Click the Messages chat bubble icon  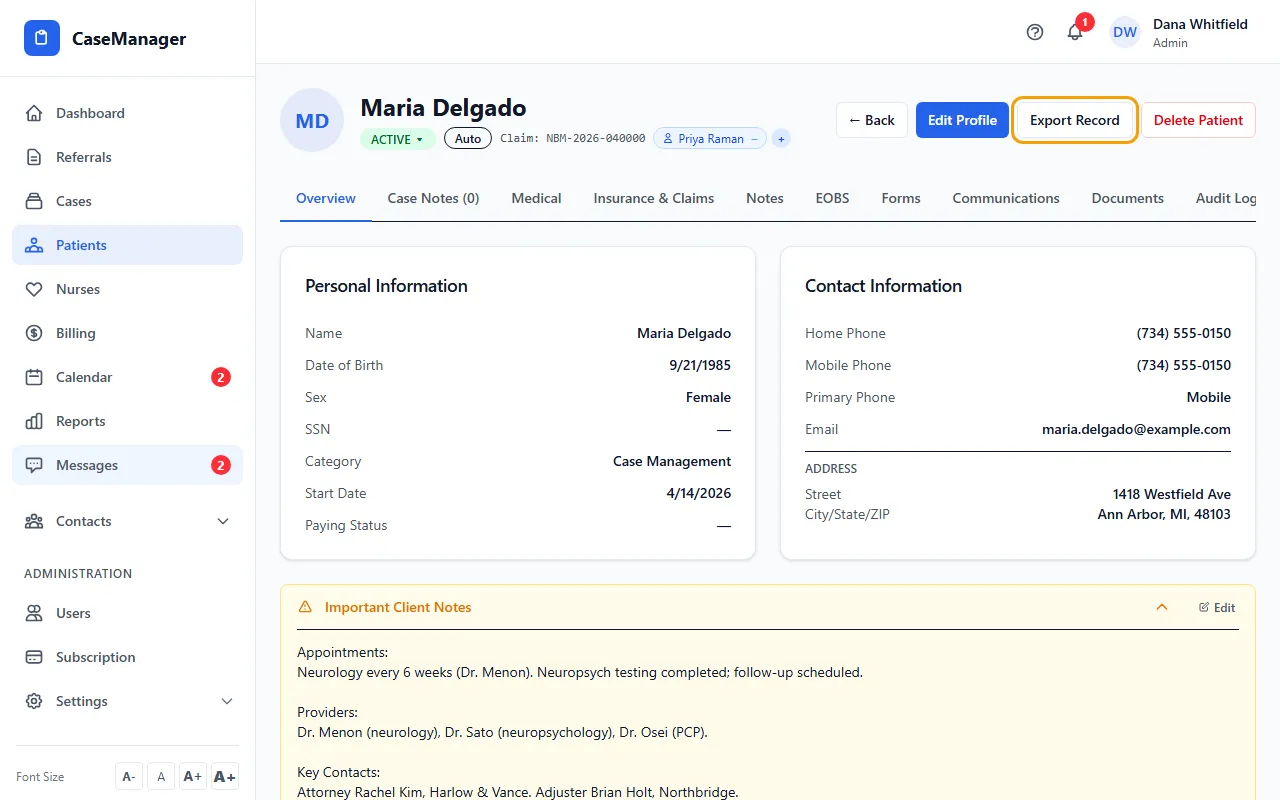tap(34, 465)
